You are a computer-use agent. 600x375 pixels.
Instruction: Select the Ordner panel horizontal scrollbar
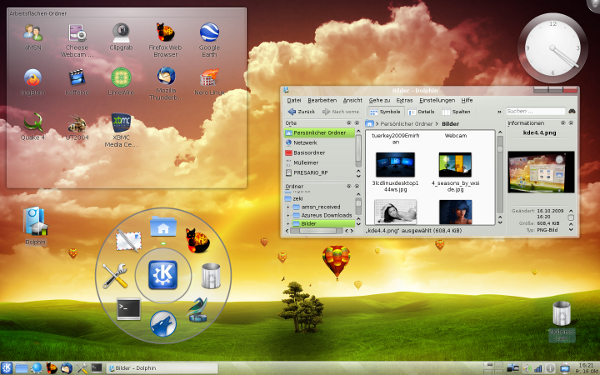(320, 231)
